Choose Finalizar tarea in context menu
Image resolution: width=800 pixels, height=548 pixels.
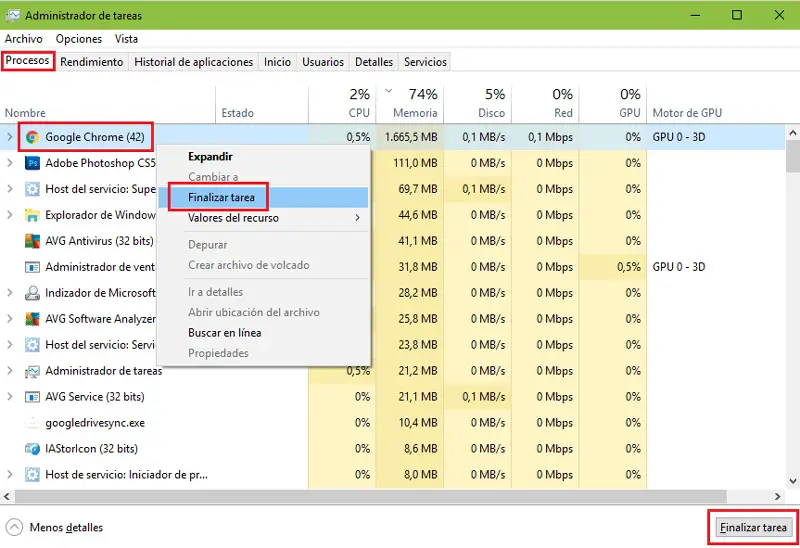263,197
